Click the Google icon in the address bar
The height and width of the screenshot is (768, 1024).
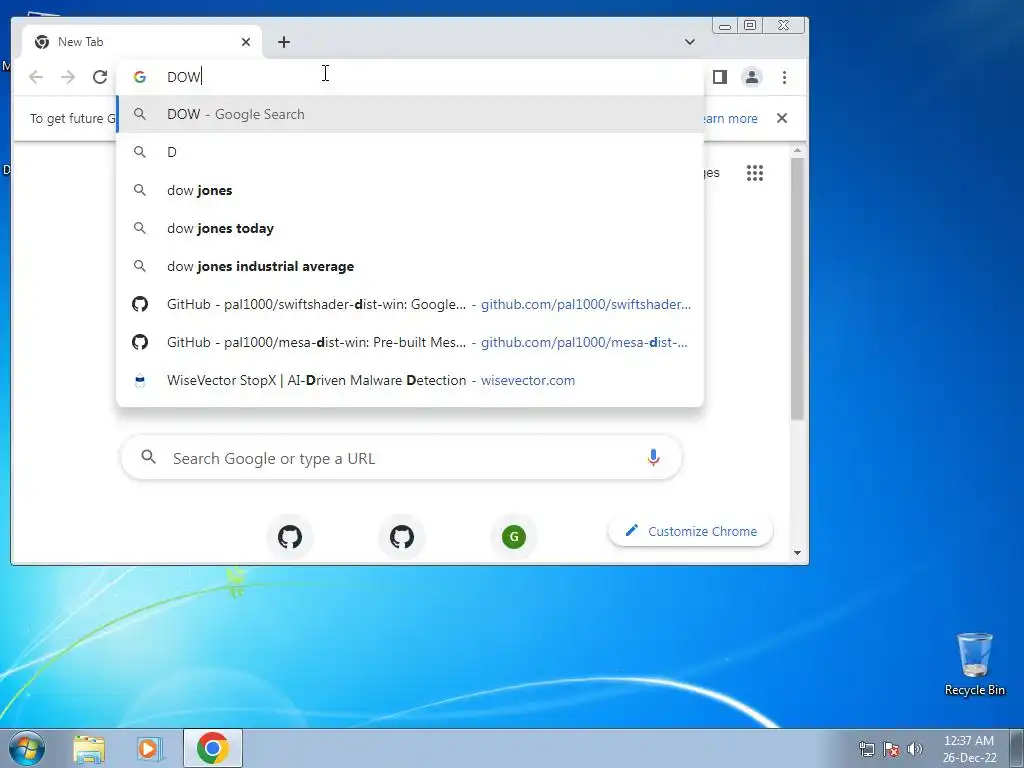tap(140, 77)
